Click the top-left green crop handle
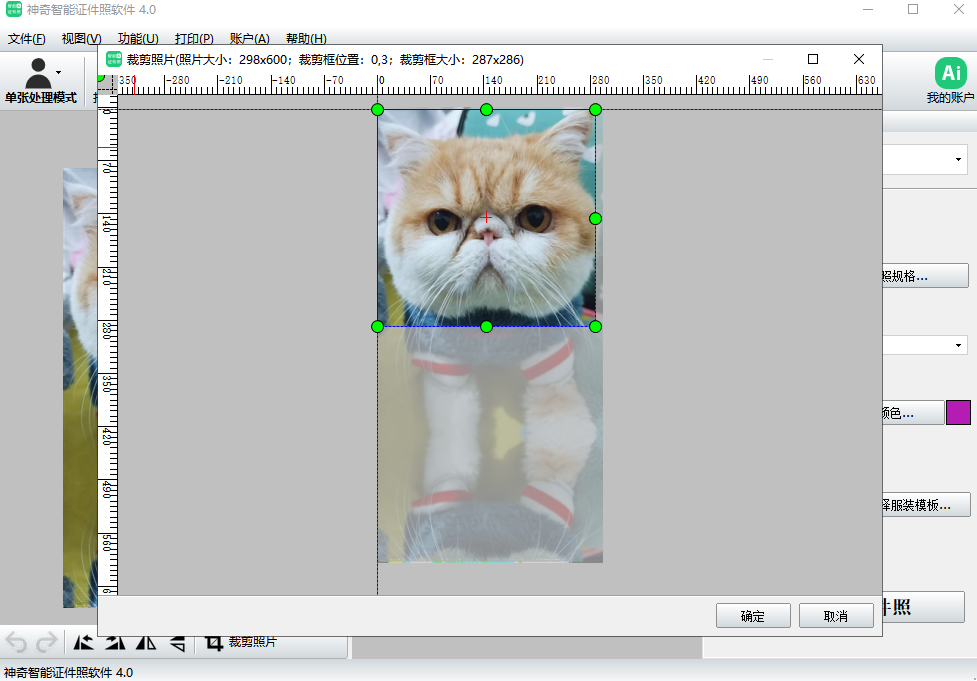The width and height of the screenshot is (977, 681). [377, 109]
